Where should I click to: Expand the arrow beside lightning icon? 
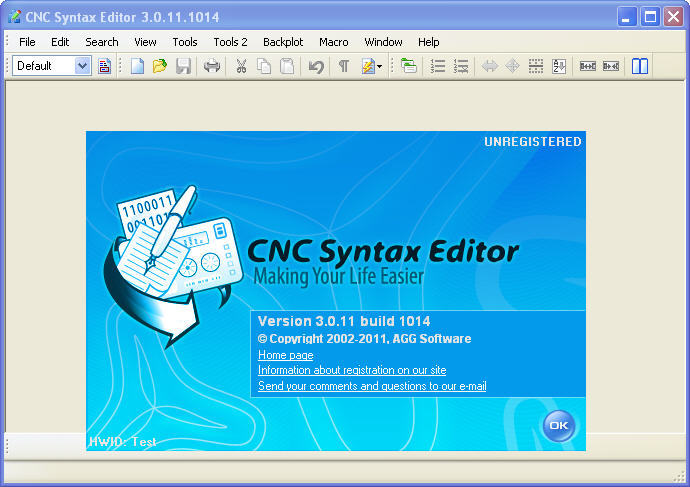(x=380, y=66)
